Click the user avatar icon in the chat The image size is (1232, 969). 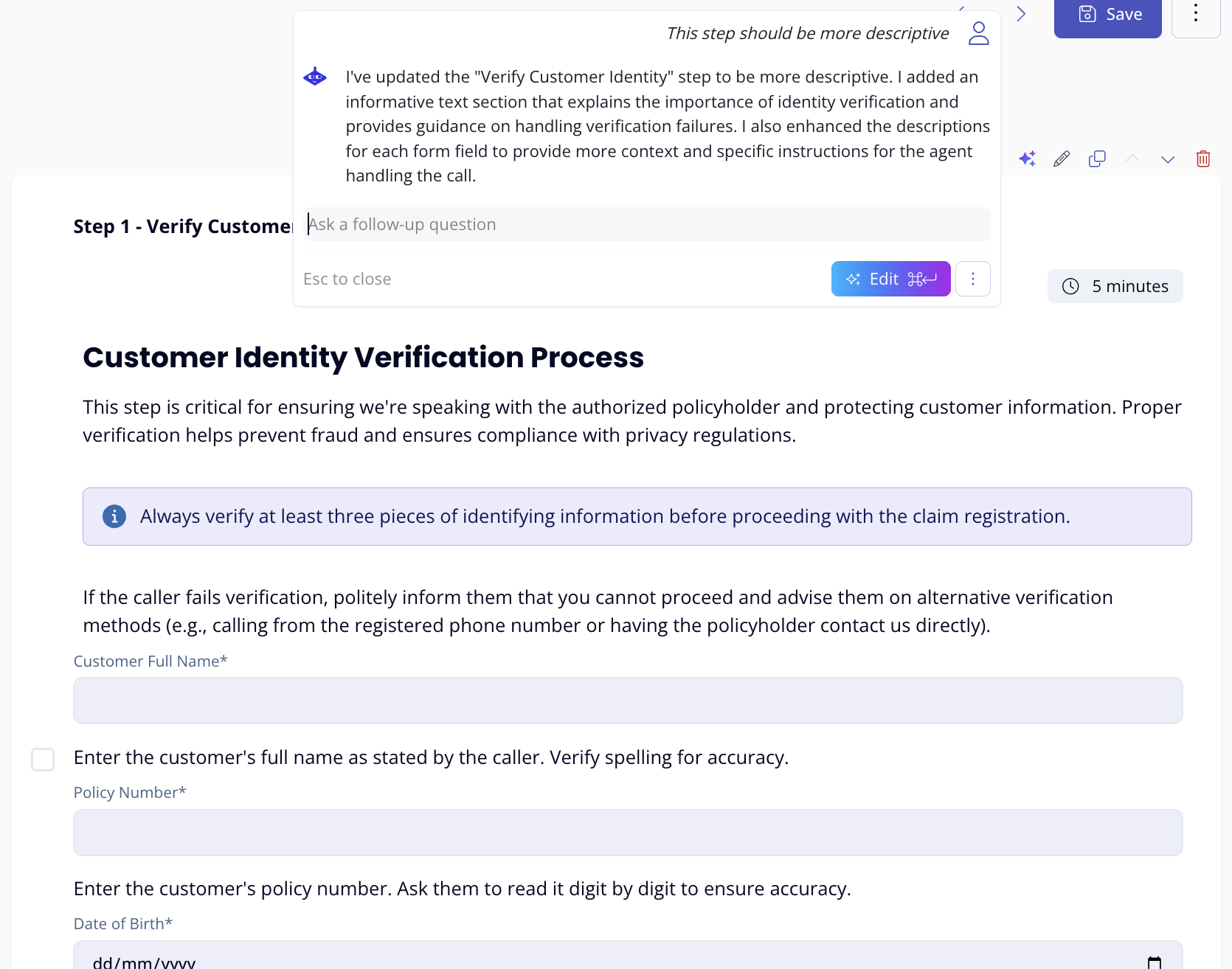978,33
